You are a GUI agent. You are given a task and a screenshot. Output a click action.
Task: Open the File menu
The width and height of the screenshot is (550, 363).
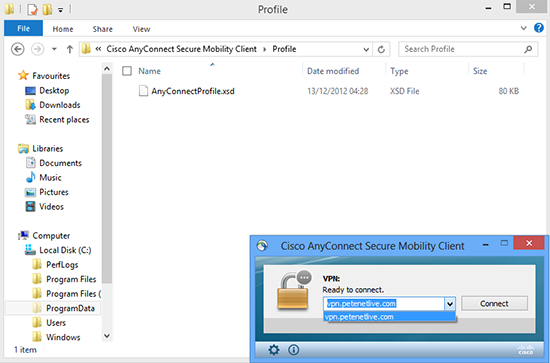click(24, 28)
